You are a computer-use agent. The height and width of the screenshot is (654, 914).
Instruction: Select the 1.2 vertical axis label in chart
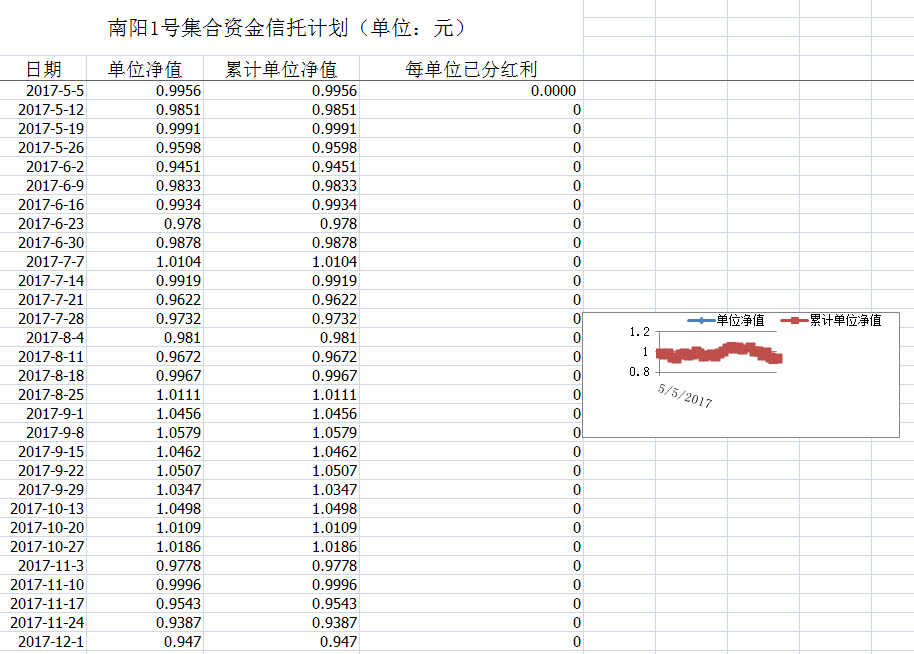[640, 333]
